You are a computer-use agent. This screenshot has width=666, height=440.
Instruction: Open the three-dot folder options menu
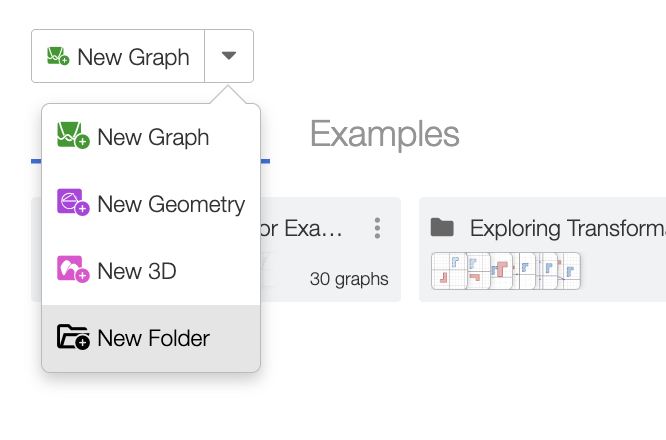tap(377, 228)
